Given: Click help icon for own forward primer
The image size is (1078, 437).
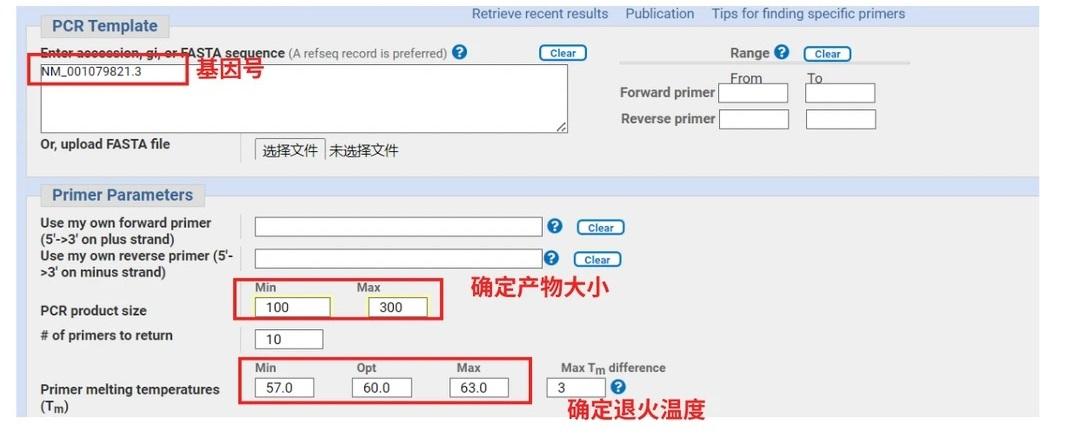Looking at the screenshot, I should pos(556,227).
